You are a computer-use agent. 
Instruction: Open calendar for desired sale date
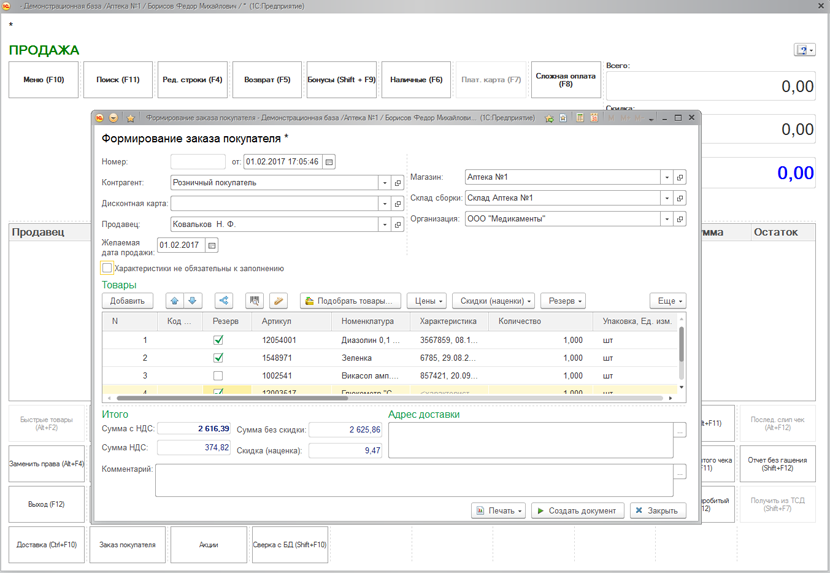click(x=212, y=245)
